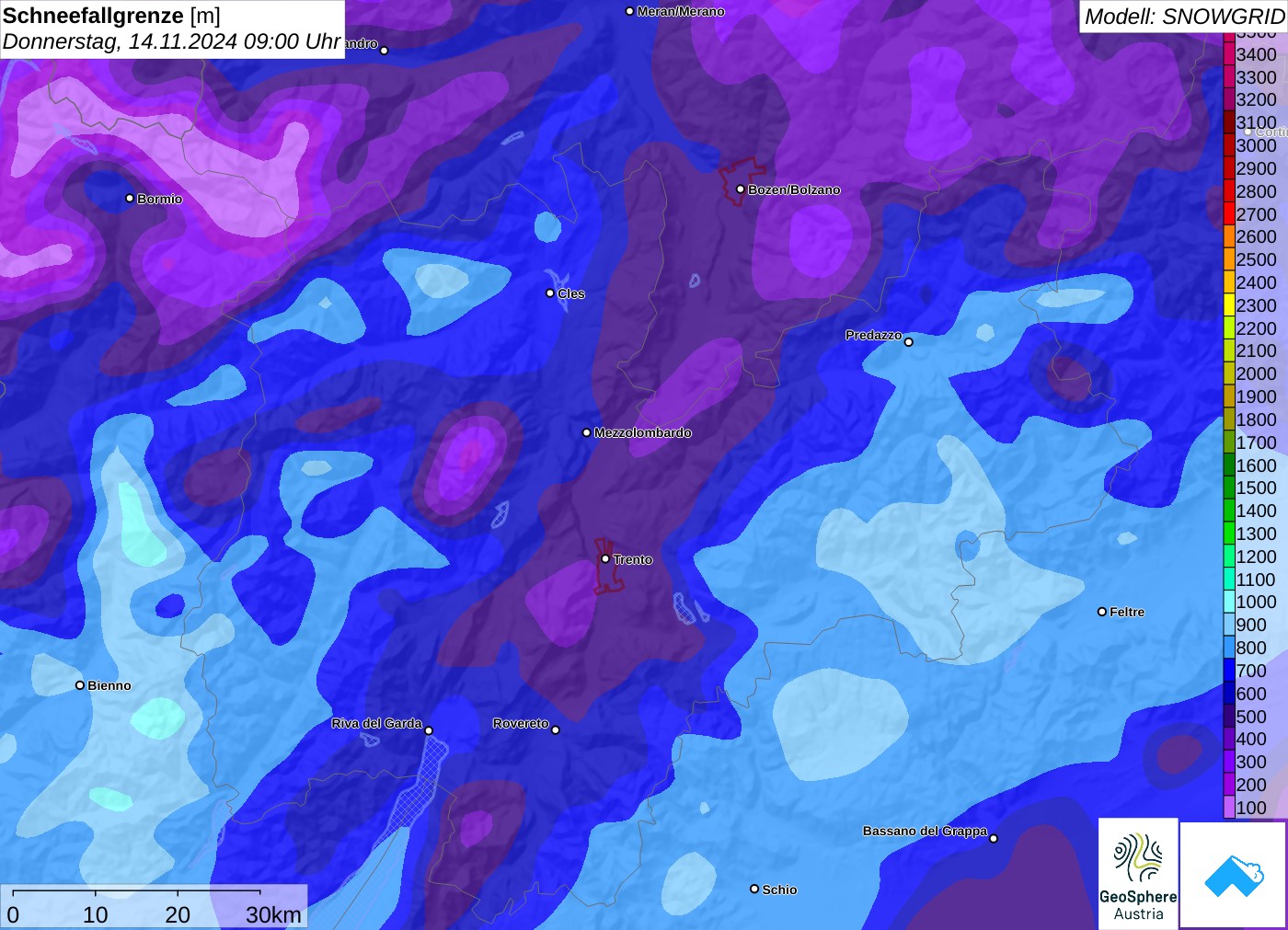Click the Bienno place label
The width and height of the screenshot is (1288, 930).
[109, 685]
